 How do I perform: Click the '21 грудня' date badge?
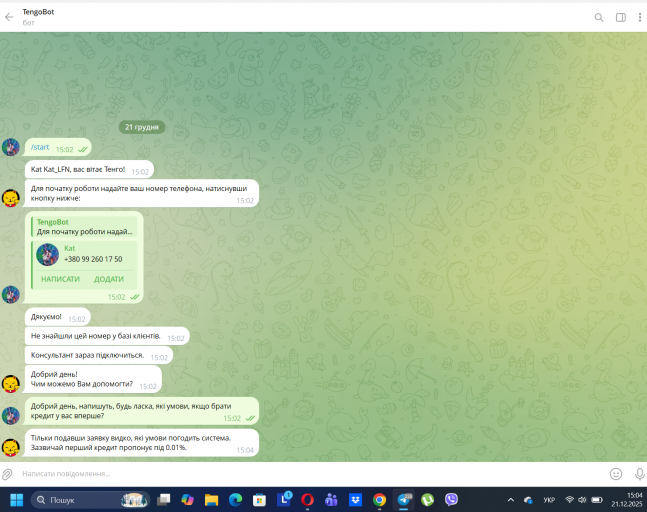click(142, 127)
